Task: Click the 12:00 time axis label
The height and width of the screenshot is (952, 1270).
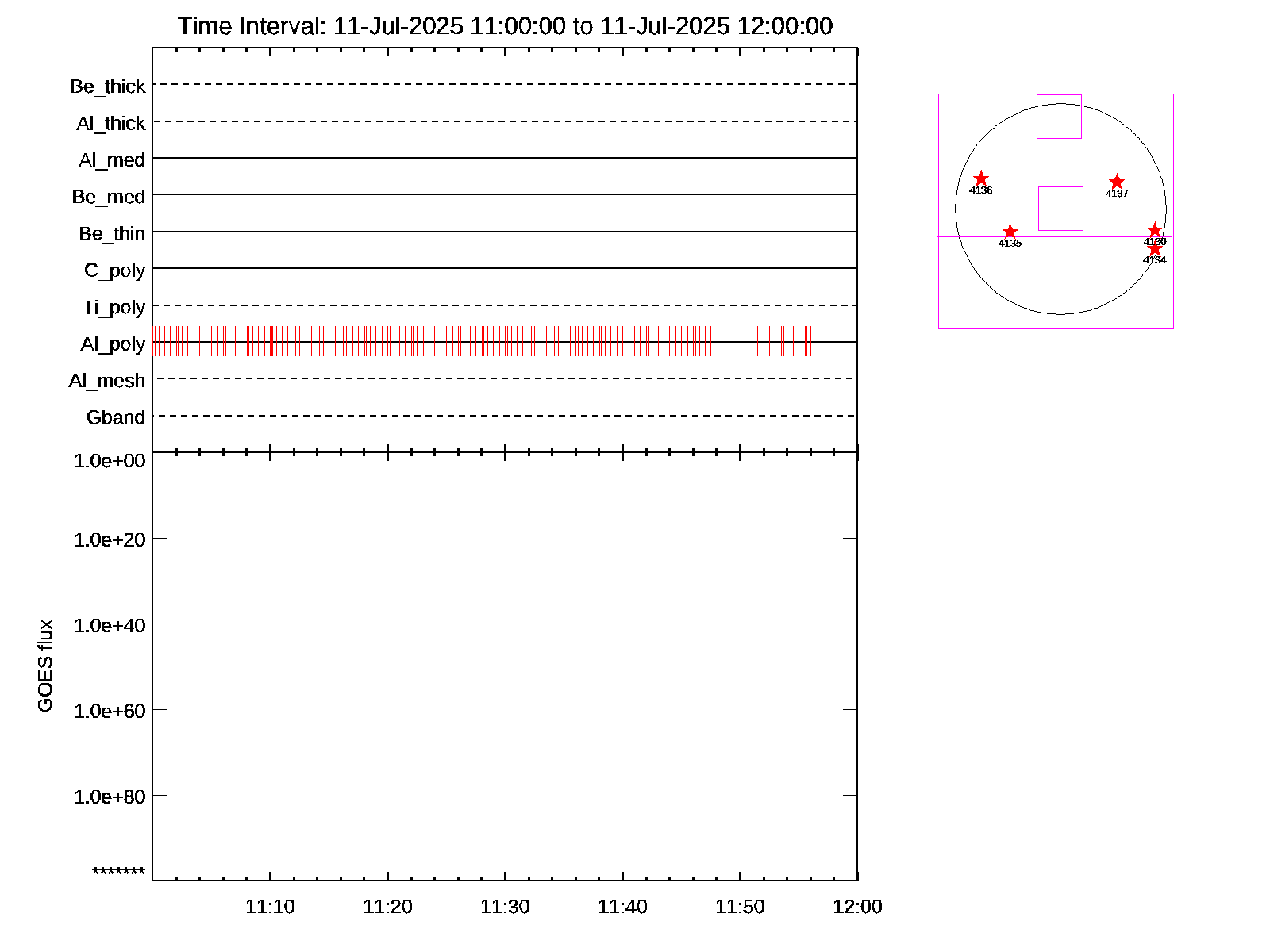Action: 857,907
